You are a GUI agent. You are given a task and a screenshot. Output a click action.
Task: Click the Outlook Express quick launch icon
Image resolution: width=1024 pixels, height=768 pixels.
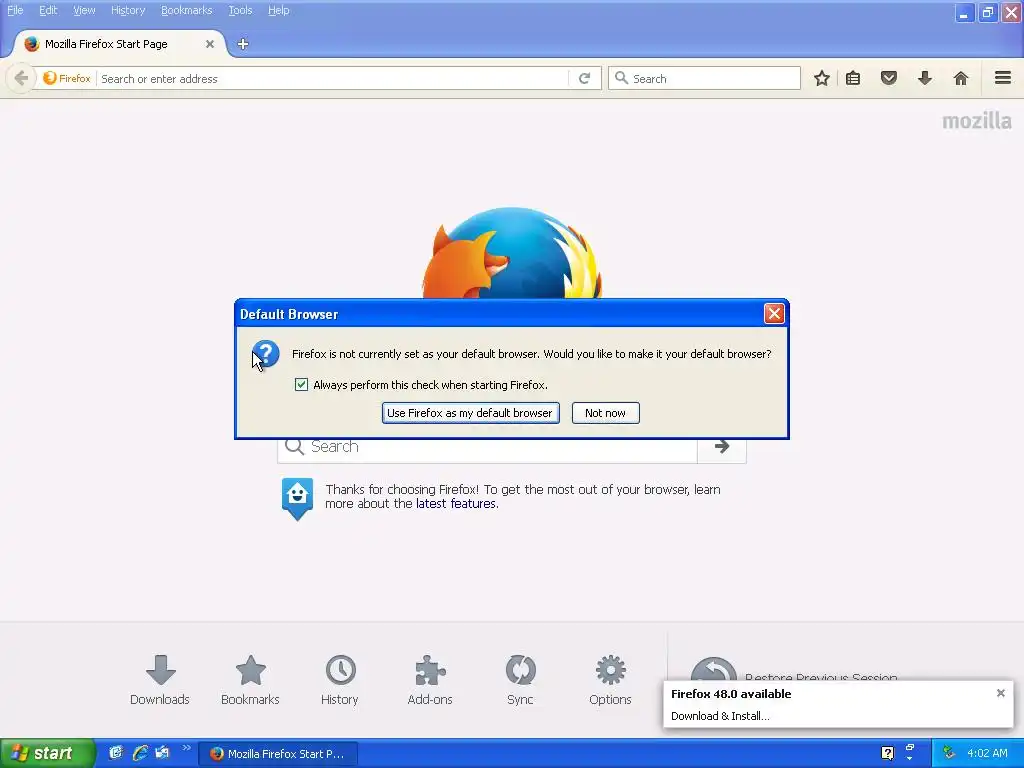coord(162,753)
